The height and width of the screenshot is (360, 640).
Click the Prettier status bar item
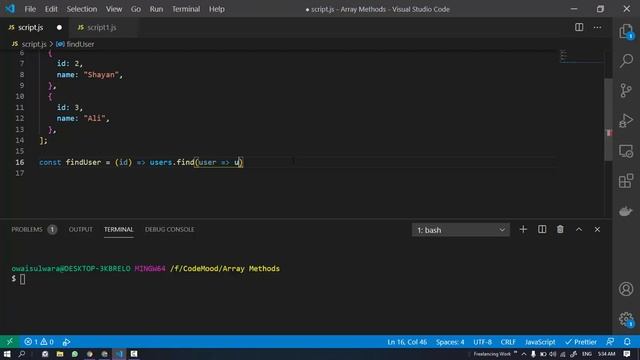click(581, 342)
